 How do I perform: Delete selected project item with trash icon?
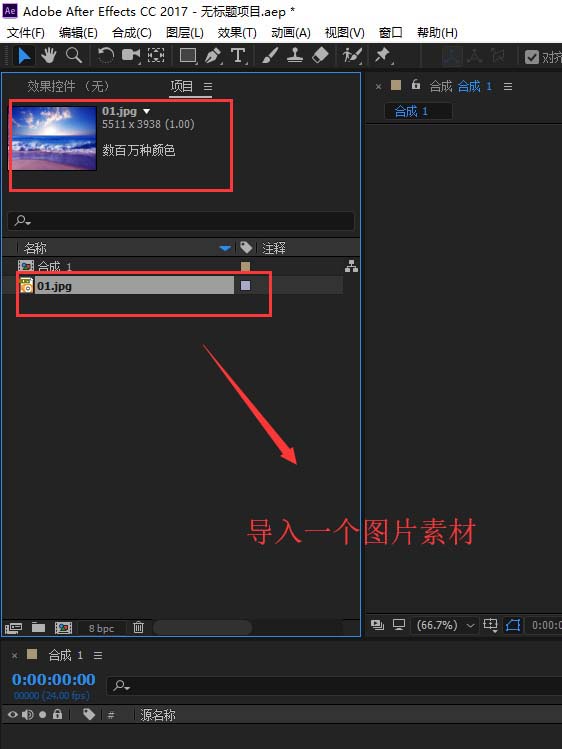tap(138, 627)
